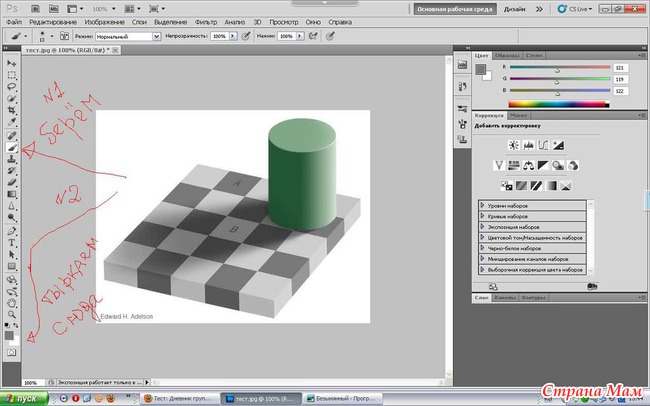Toggle the brush panel button in options bar

pyautogui.click(x=64, y=36)
